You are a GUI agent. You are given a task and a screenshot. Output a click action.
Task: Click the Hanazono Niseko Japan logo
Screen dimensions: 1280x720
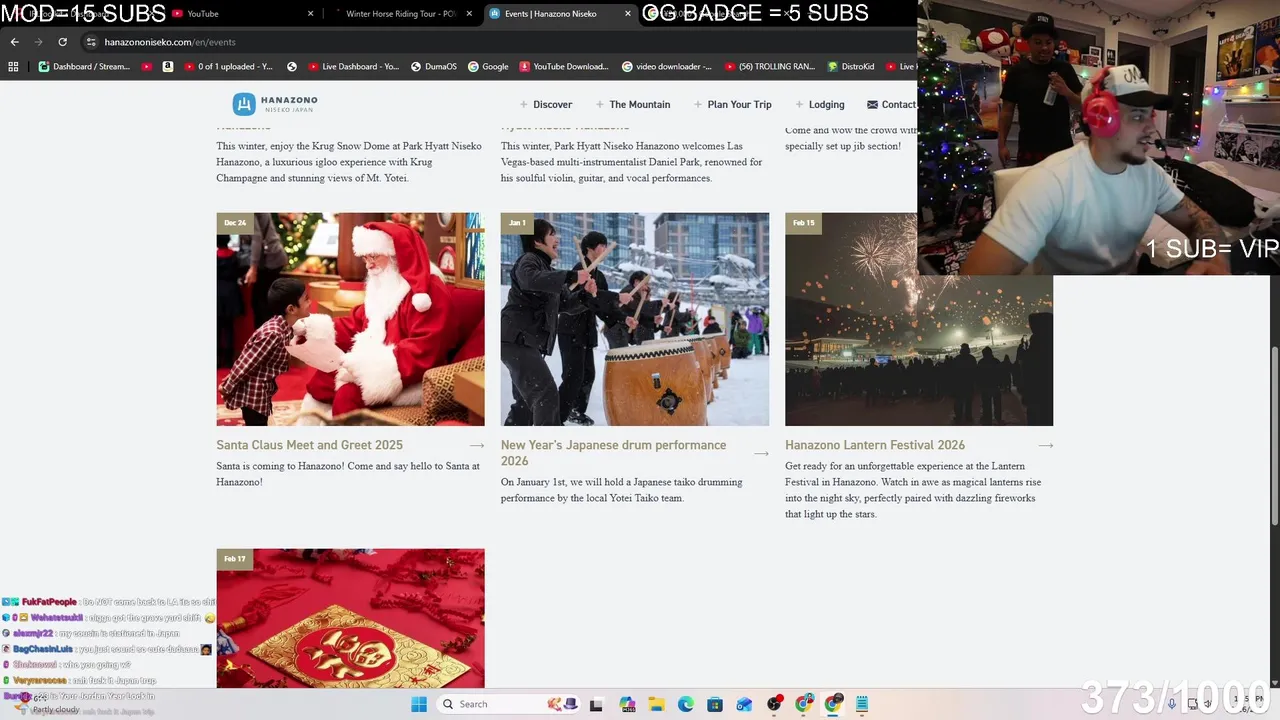[x=275, y=104]
